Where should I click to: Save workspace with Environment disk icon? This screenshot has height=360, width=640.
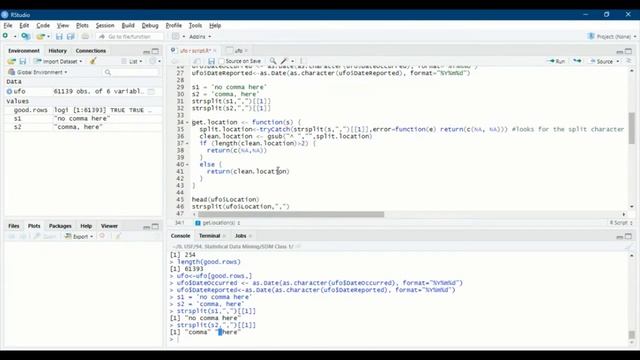click(x=22, y=61)
